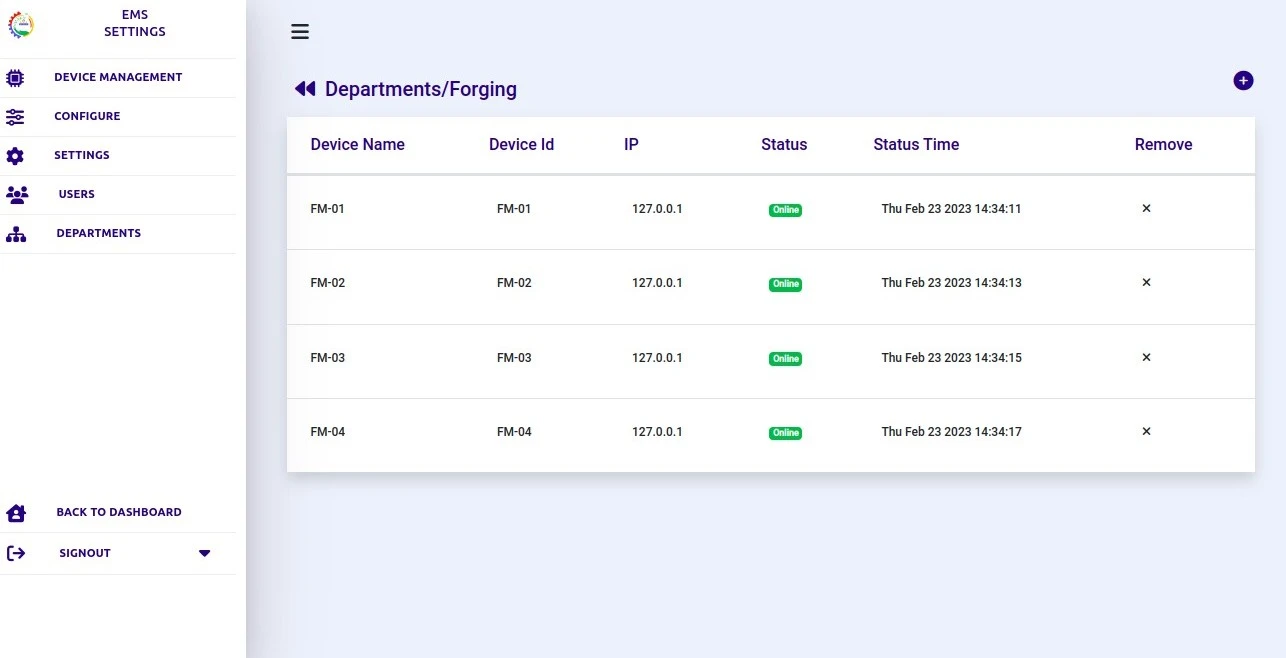
Task: Remove device FM-03 with its X icon
Action: coord(1146,357)
